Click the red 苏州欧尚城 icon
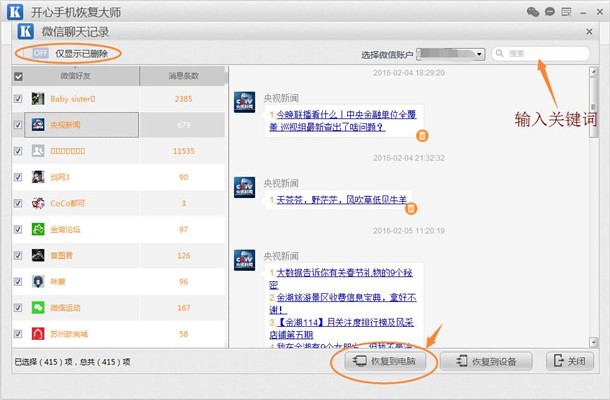Image resolution: width=610 pixels, height=400 pixels. tap(38, 334)
